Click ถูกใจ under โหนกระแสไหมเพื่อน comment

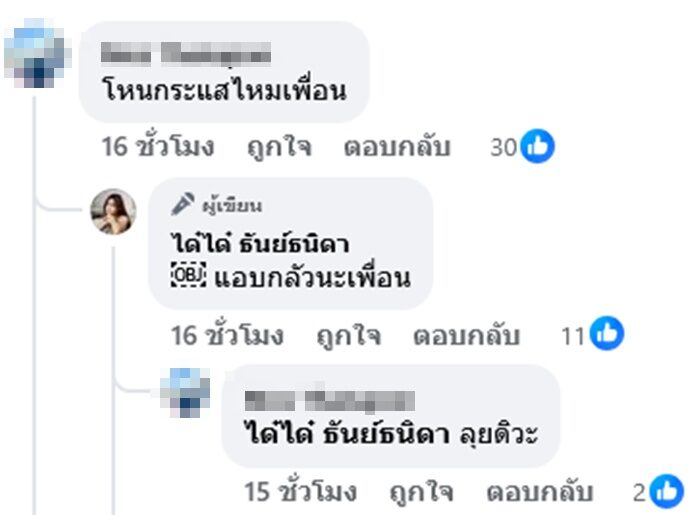pos(279,146)
